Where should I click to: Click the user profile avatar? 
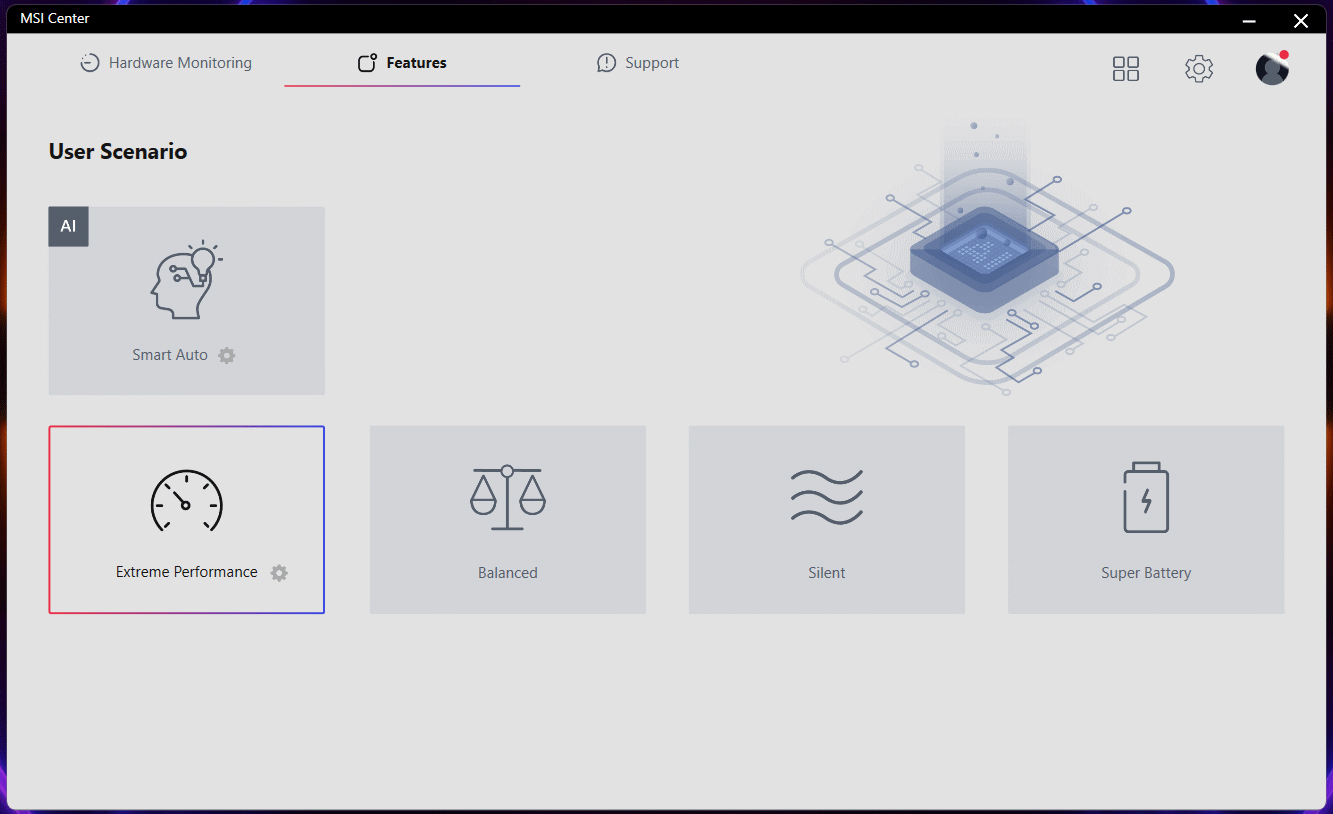(1272, 69)
